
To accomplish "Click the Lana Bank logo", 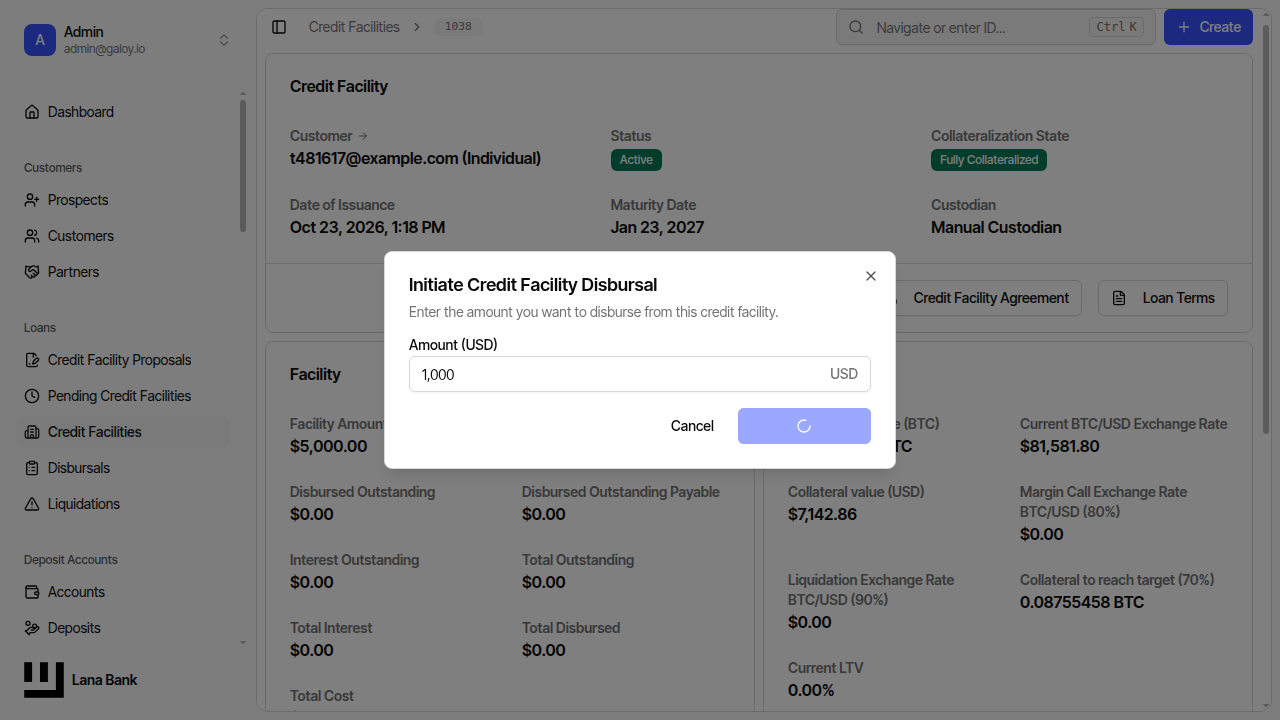I will (44, 680).
